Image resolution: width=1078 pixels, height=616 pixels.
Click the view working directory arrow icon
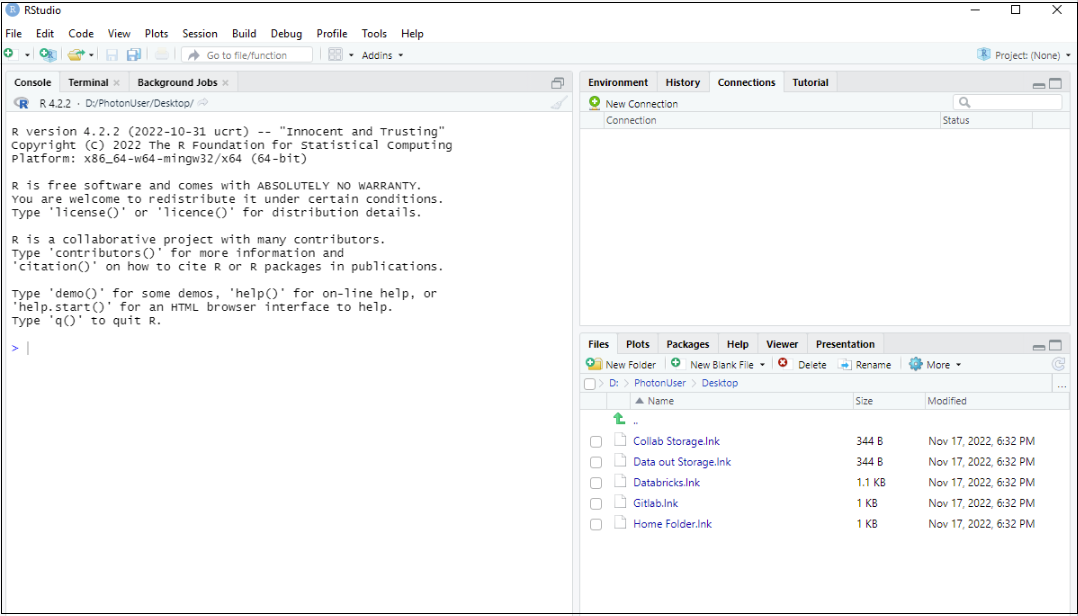(204, 102)
